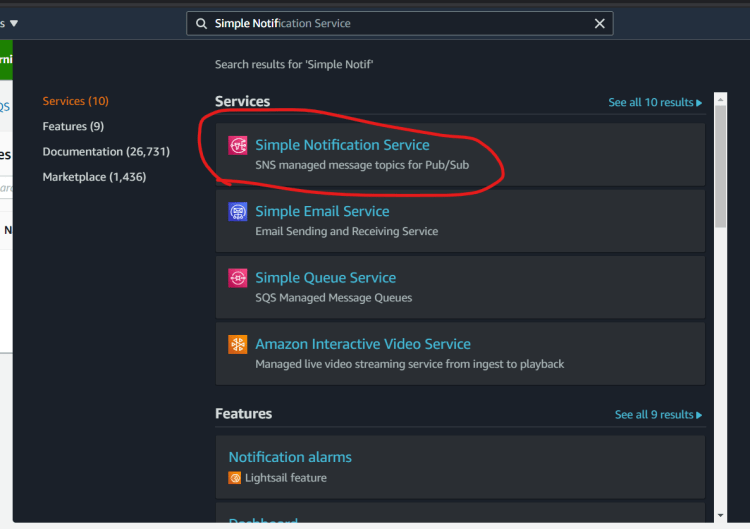750x529 pixels.
Task: Focus the Simple Notification Service search field
Action: [399, 23]
